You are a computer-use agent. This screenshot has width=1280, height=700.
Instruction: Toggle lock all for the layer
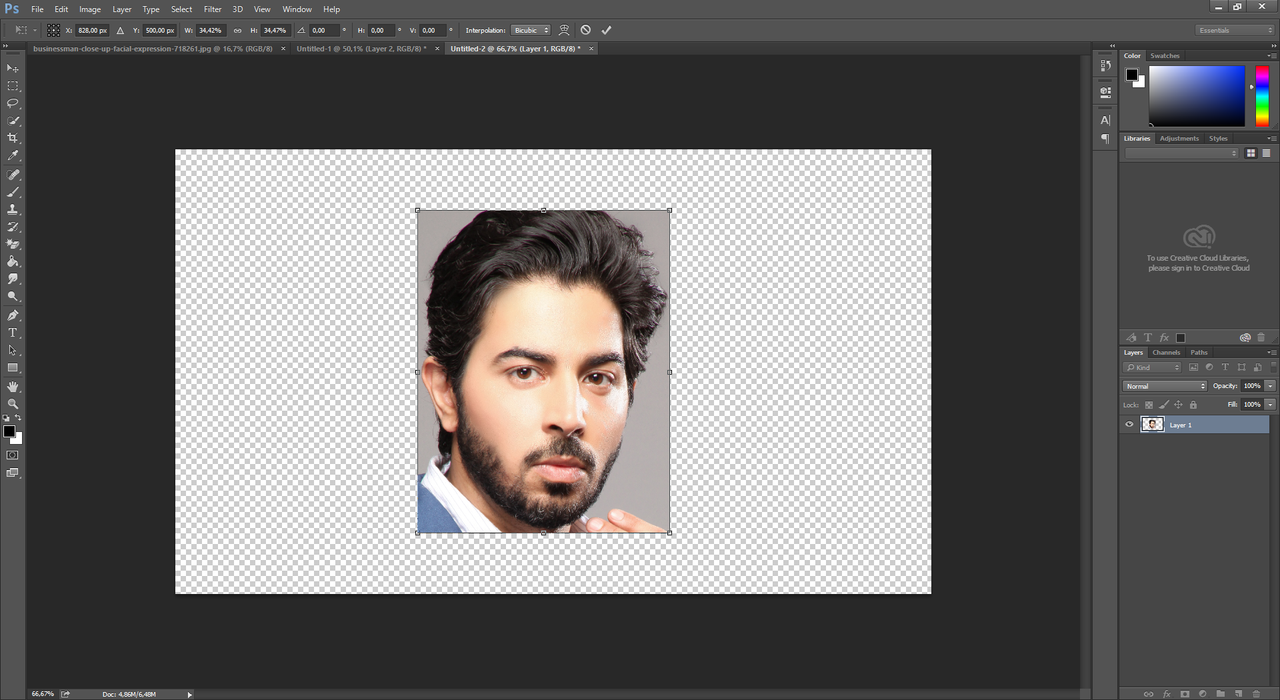(x=1193, y=405)
